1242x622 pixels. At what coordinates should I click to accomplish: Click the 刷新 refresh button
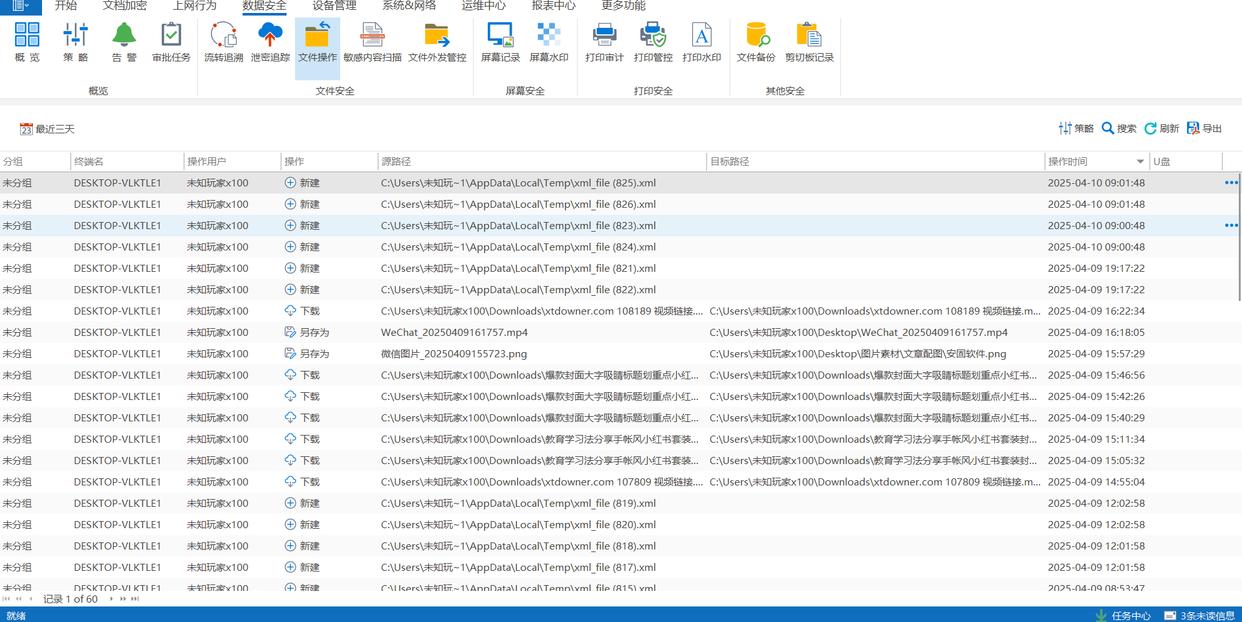coord(1162,129)
